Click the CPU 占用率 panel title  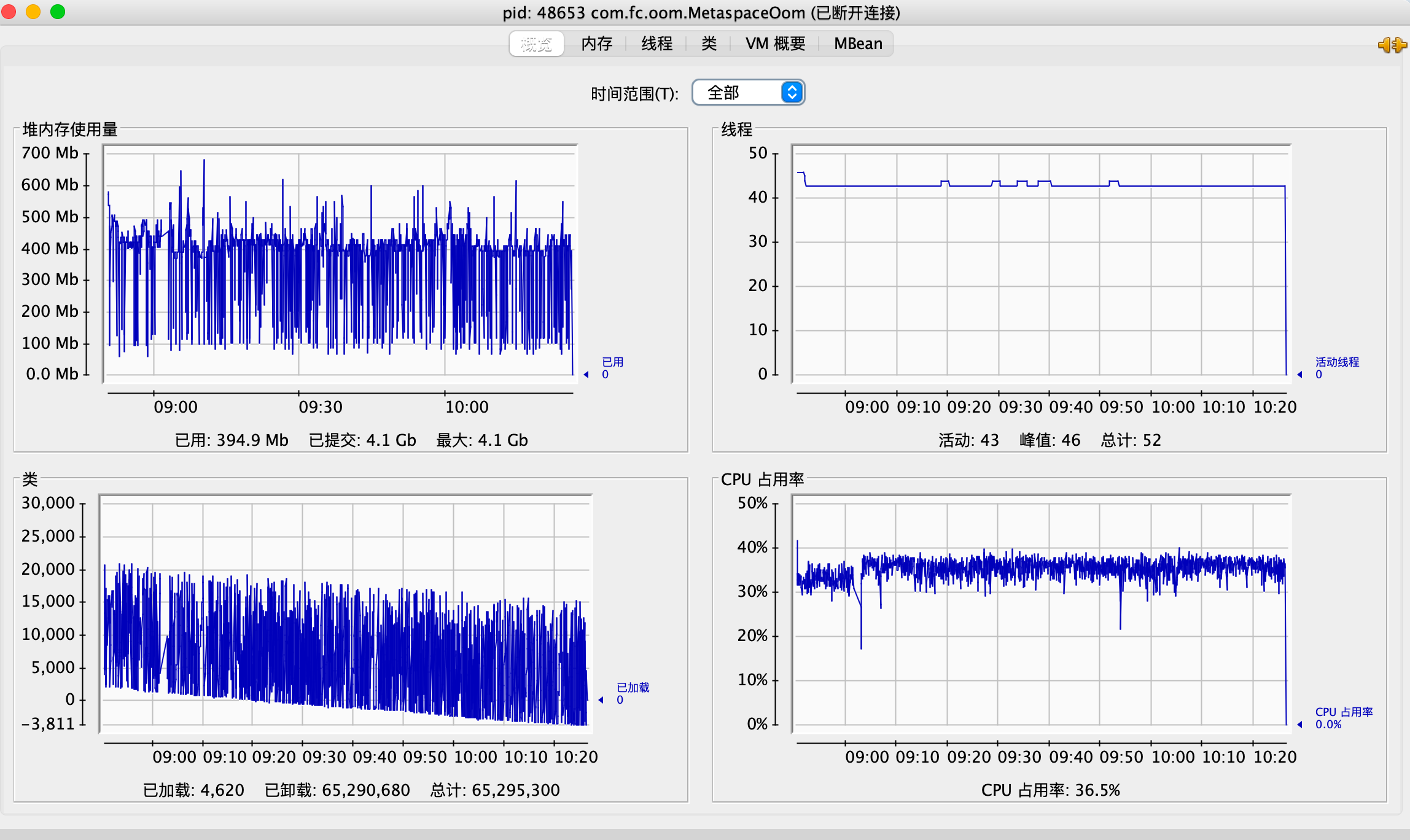pos(762,480)
